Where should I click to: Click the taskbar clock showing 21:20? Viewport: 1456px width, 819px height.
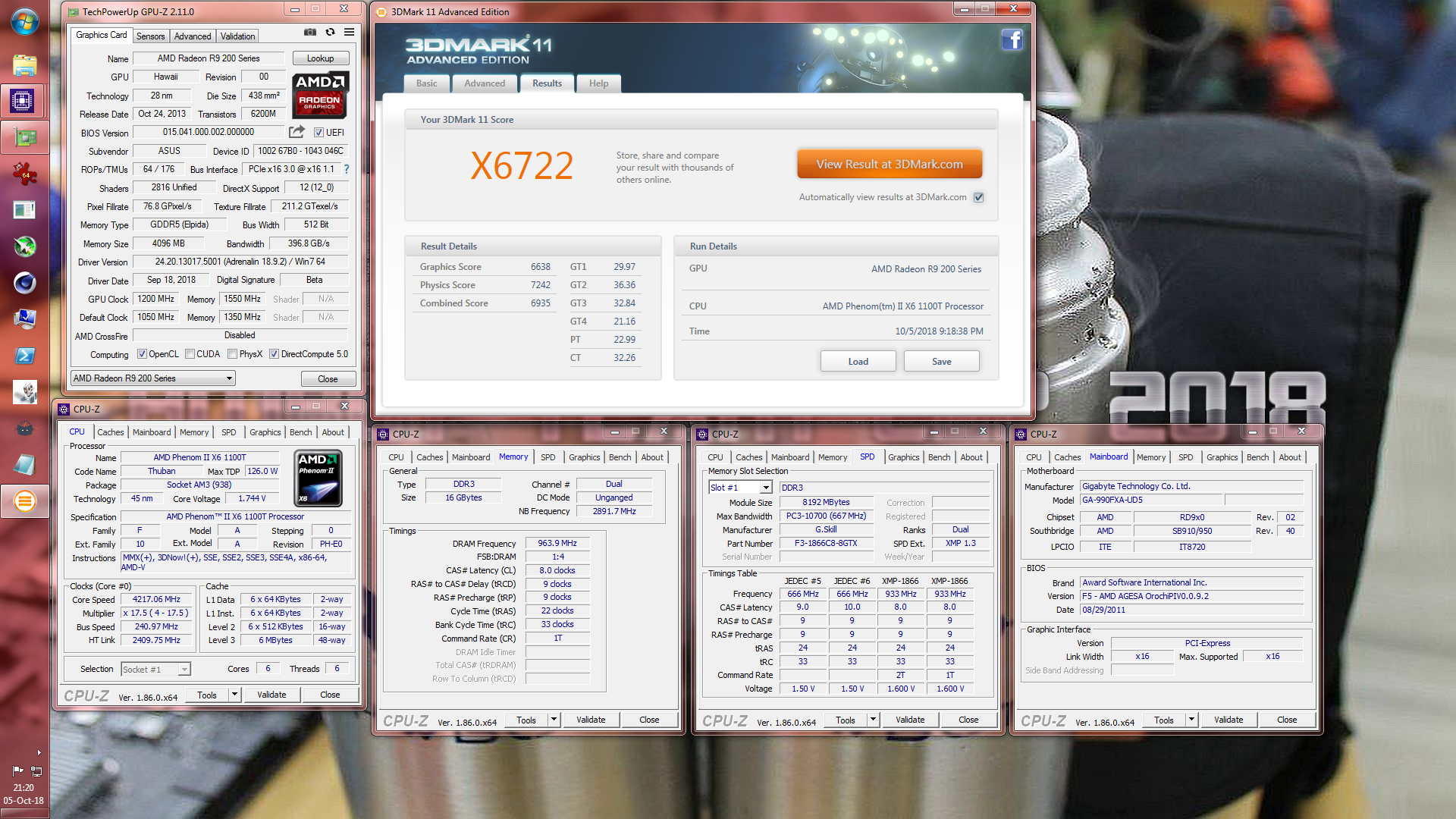pyautogui.click(x=24, y=787)
